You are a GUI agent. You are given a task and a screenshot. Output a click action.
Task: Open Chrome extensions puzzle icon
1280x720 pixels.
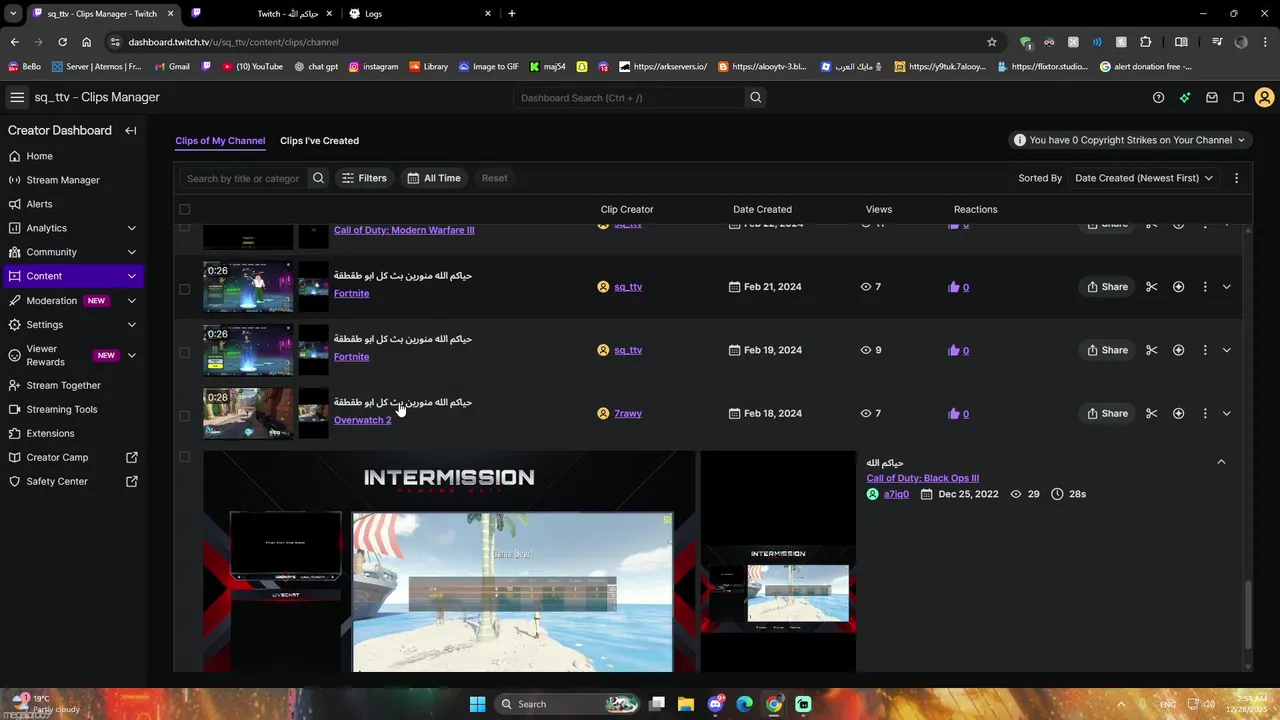tap(1145, 42)
